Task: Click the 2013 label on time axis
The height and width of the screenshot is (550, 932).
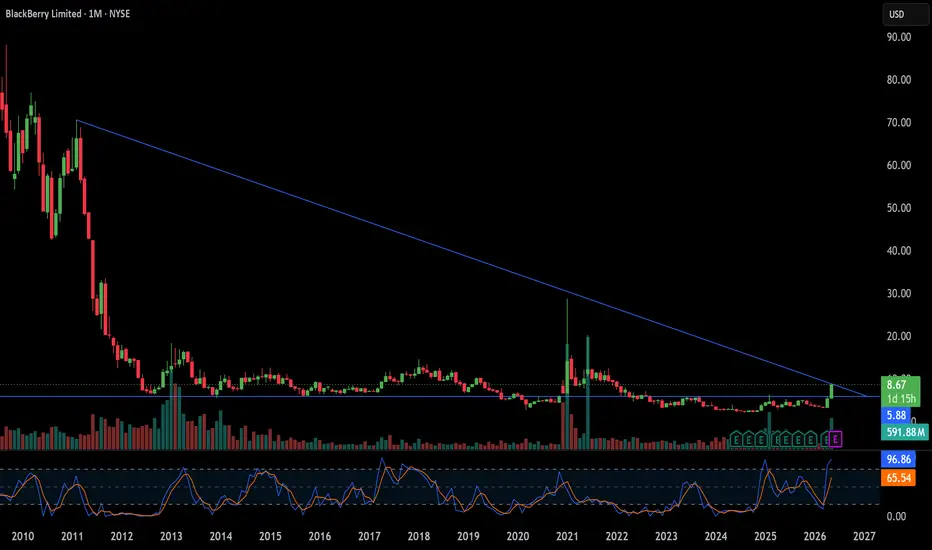Action: click(x=171, y=536)
